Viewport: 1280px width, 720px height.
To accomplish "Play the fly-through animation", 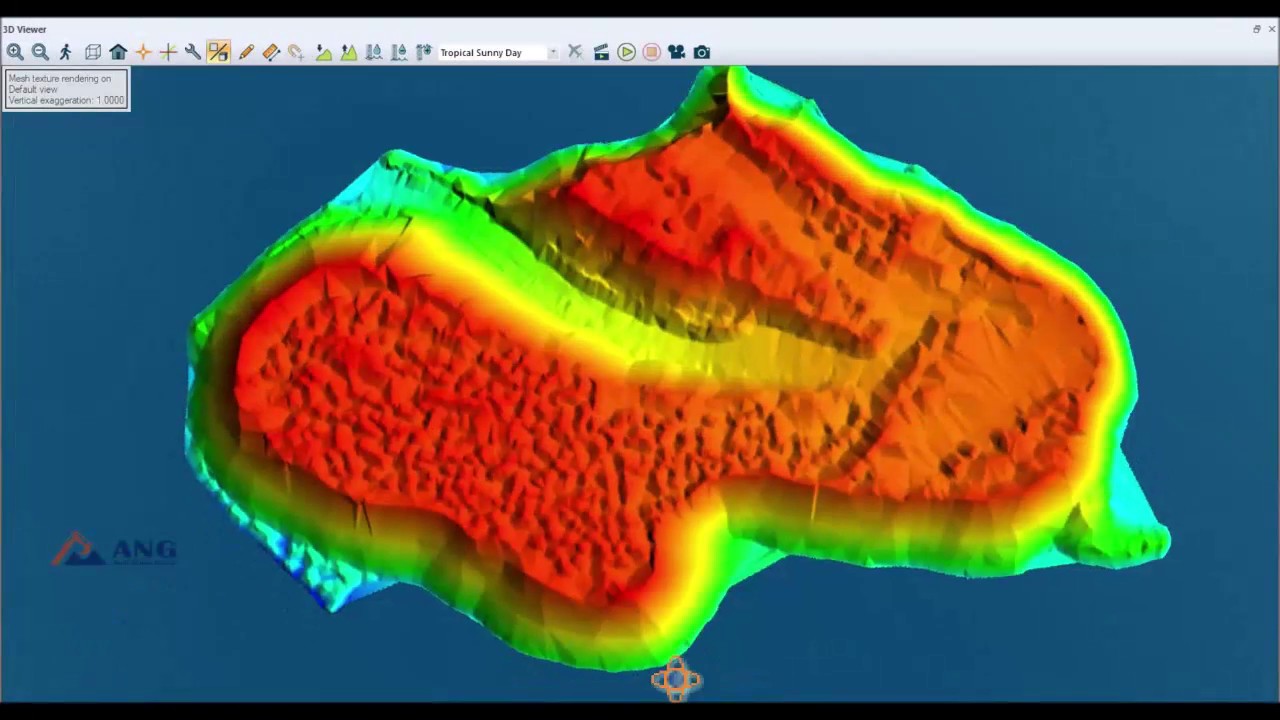I will click(x=626, y=52).
